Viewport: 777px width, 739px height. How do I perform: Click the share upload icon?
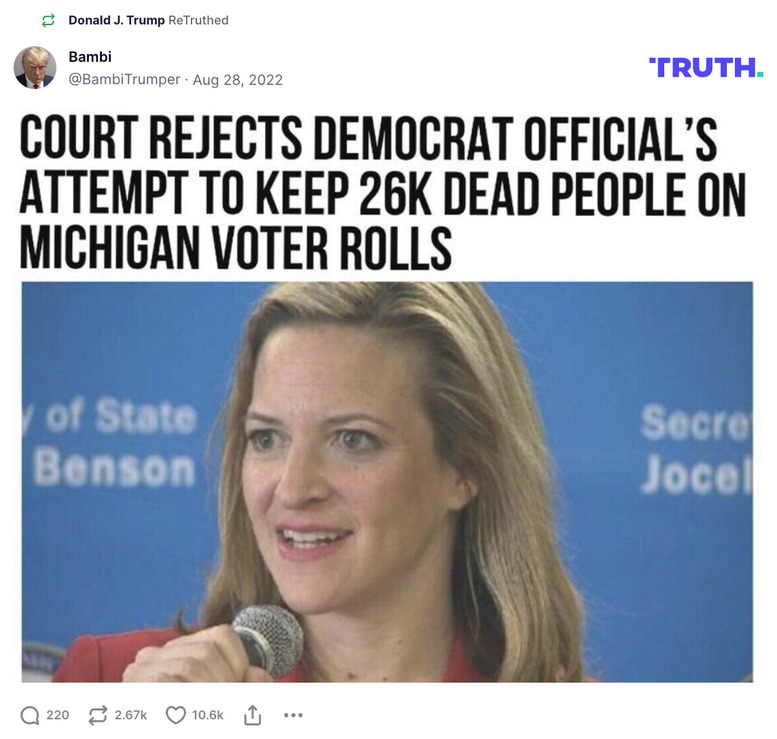(253, 715)
